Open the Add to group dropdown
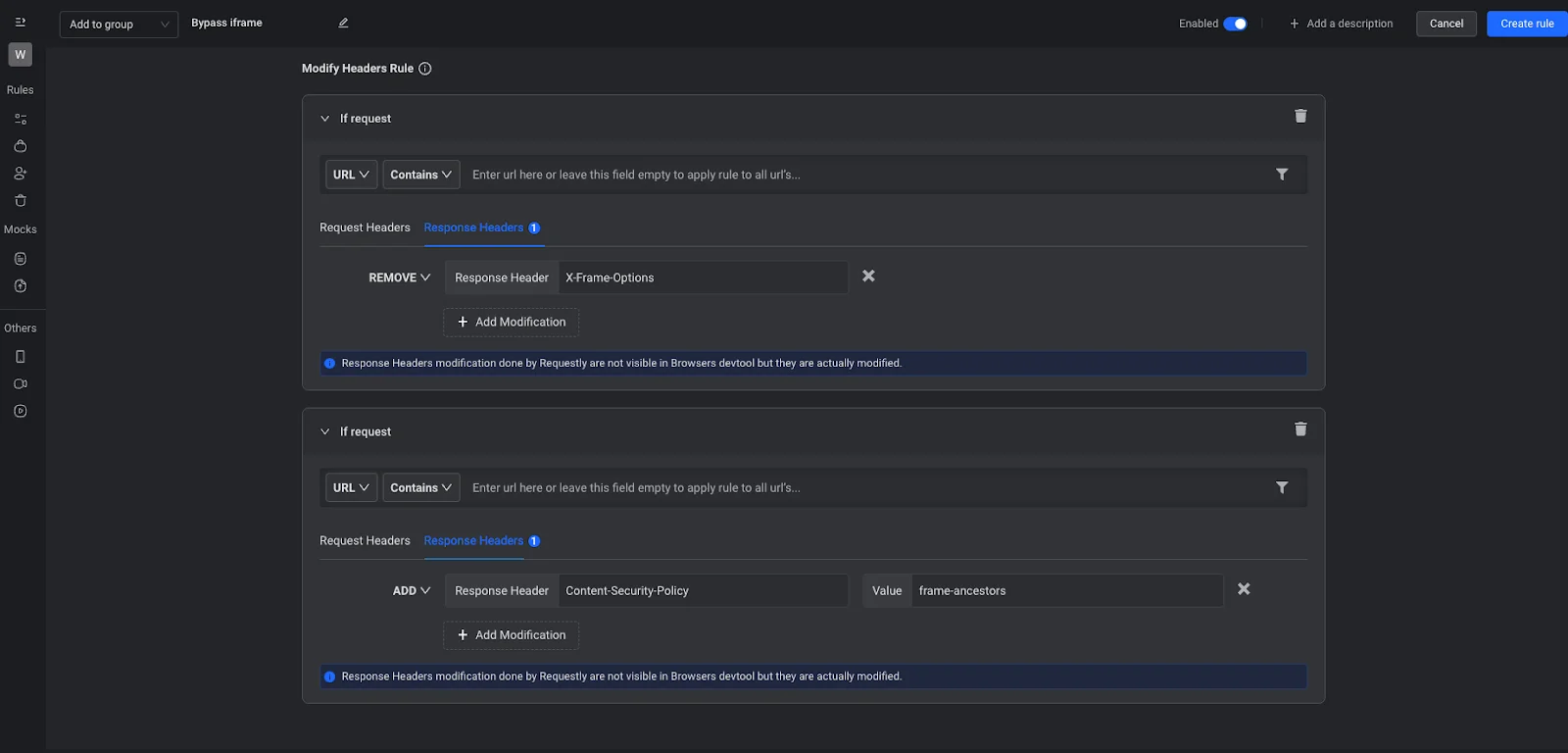 point(119,25)
